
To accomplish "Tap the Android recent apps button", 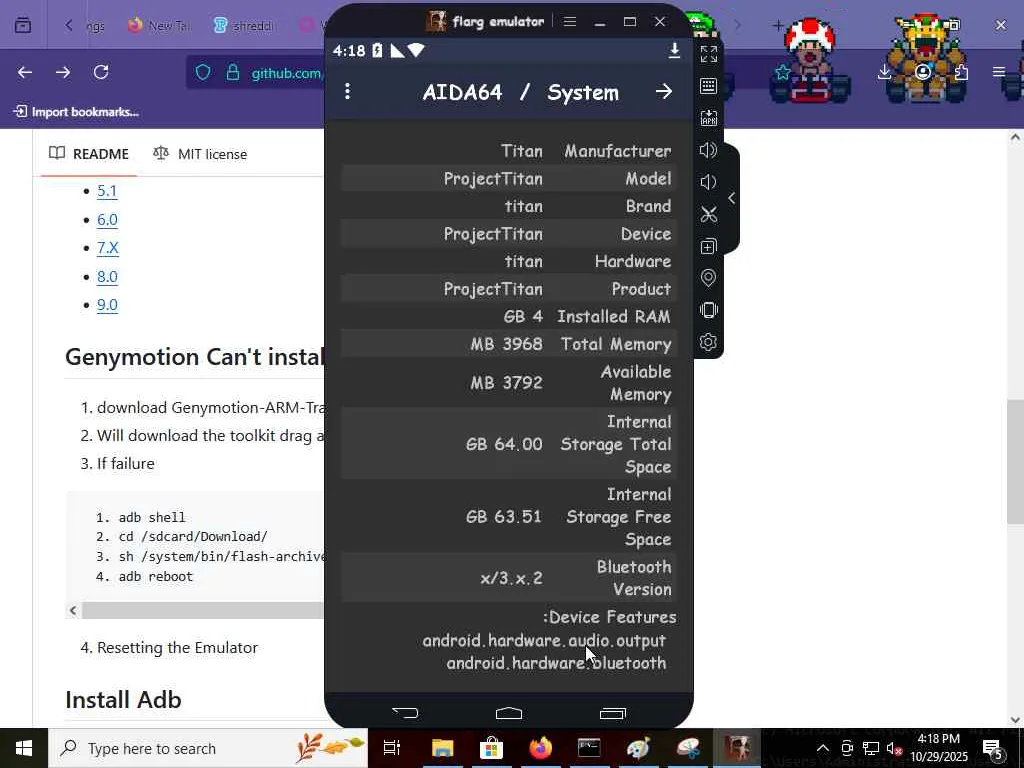I will [613, 712].
